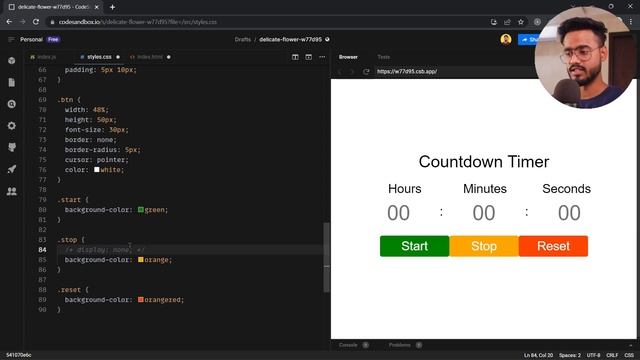Refresh the sandbox preview
640x360 pixels.
366,71
